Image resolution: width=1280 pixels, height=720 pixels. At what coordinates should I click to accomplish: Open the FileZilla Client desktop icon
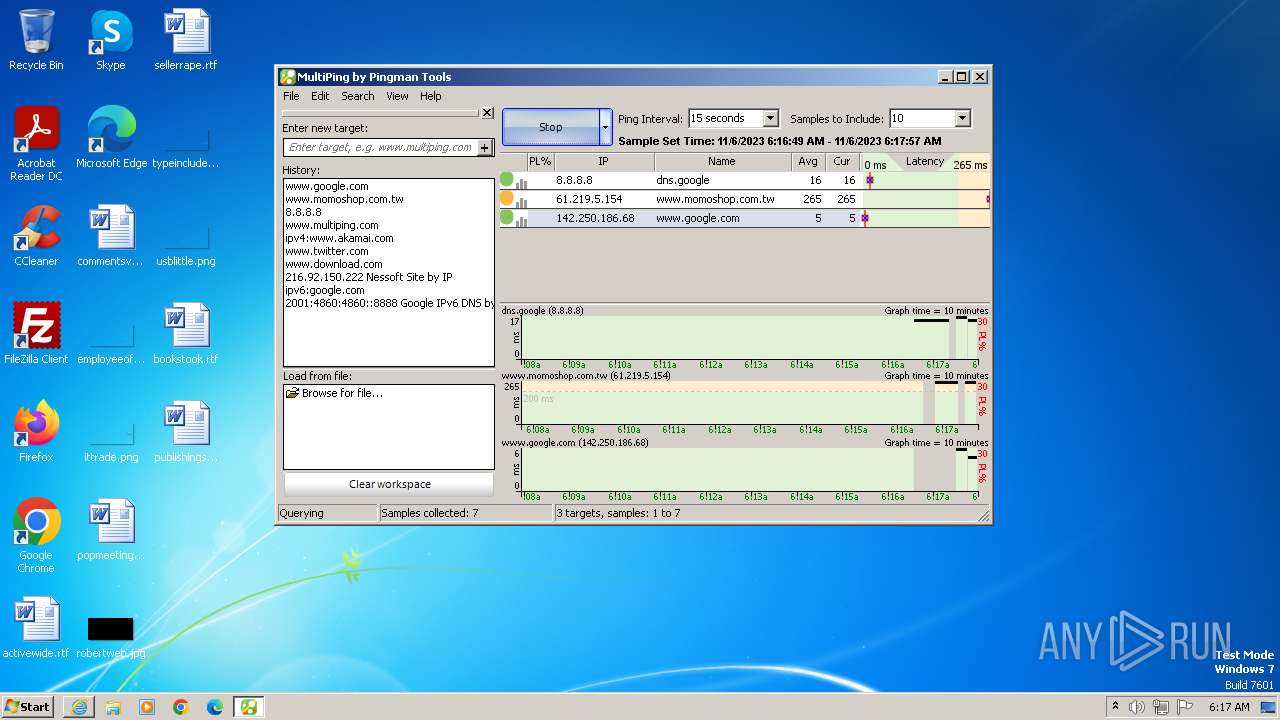click(36, 334)
